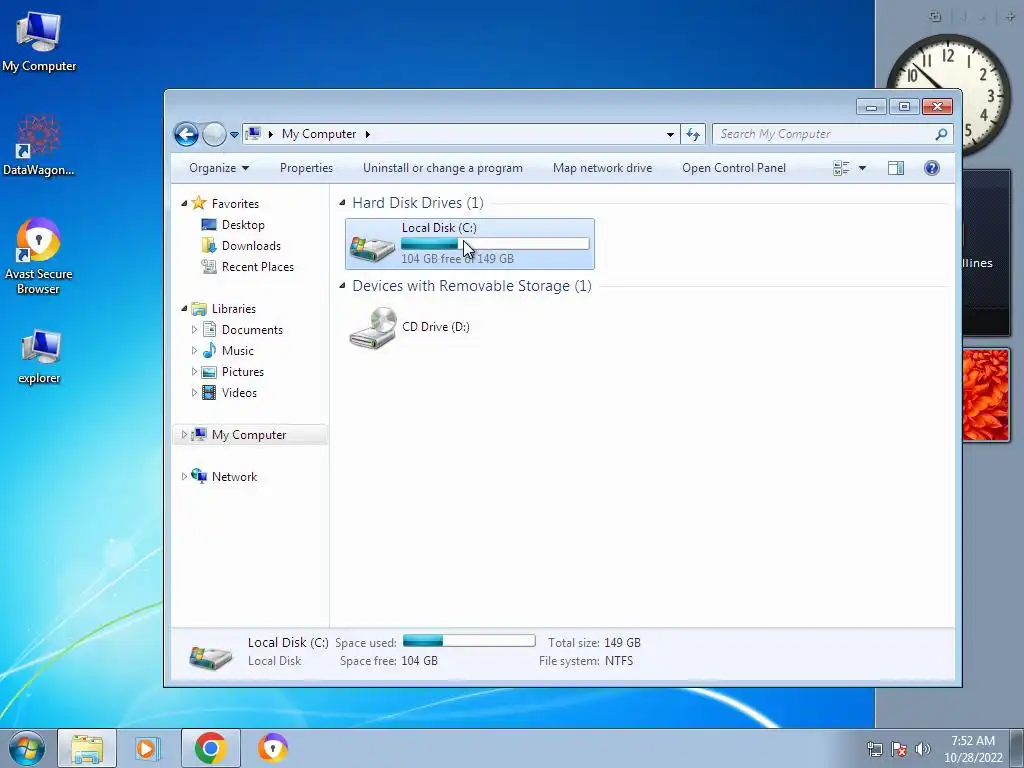Collapse the Favorites tree group
Viewport: 1024px width, 768px height.
184,204
